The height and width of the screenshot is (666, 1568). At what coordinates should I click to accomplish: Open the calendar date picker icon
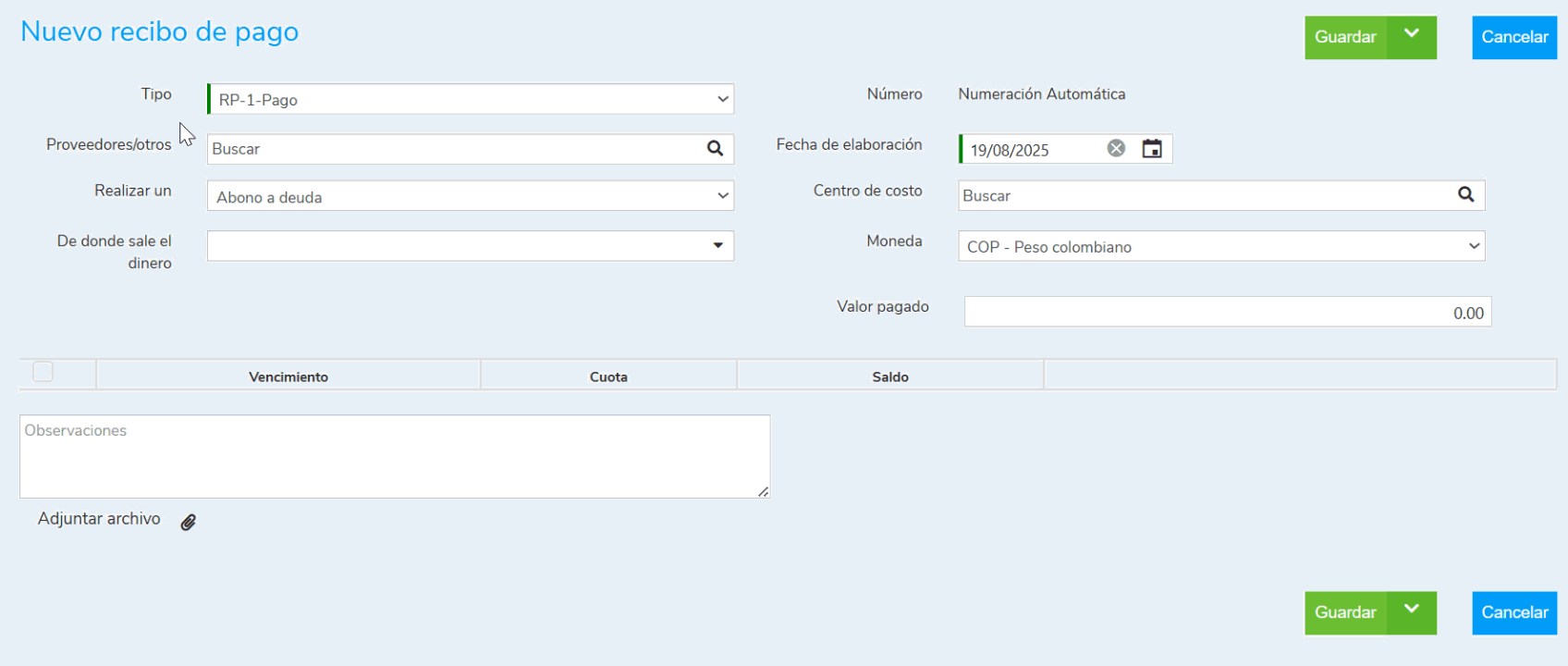1152,149
